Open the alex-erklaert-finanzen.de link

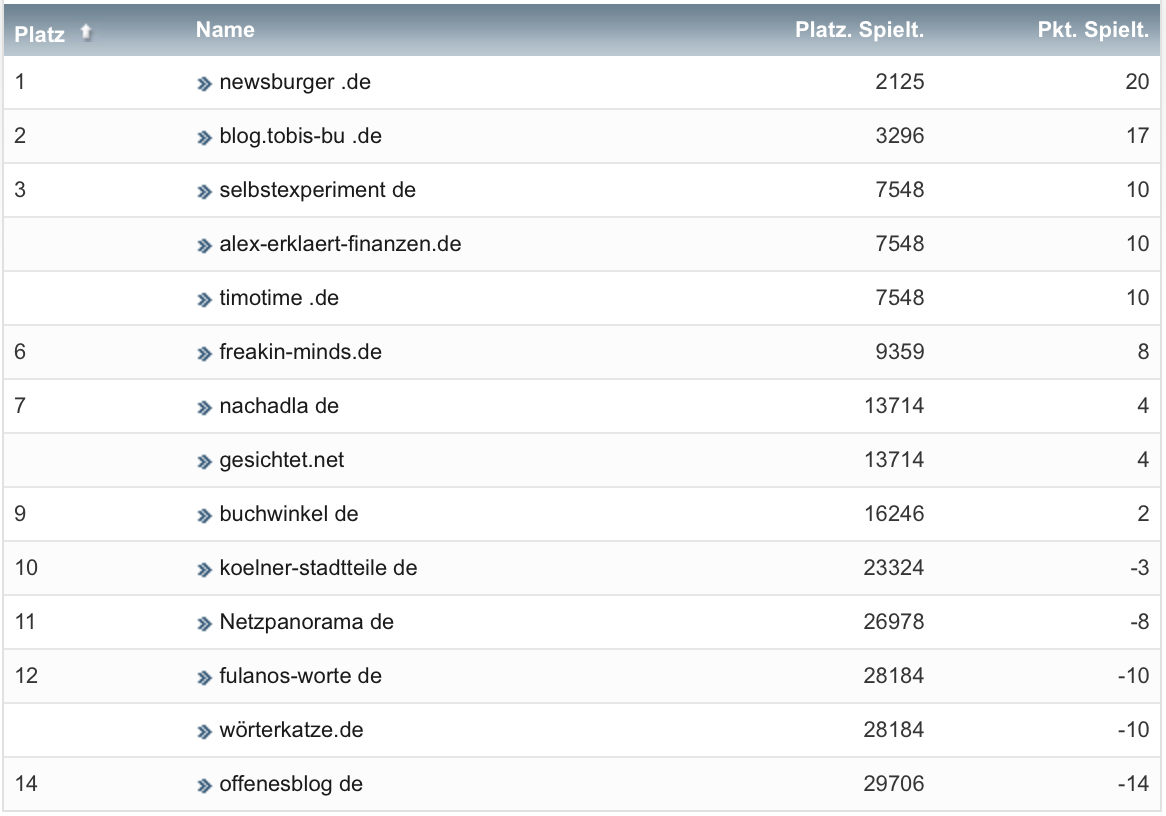pos(340,244)
